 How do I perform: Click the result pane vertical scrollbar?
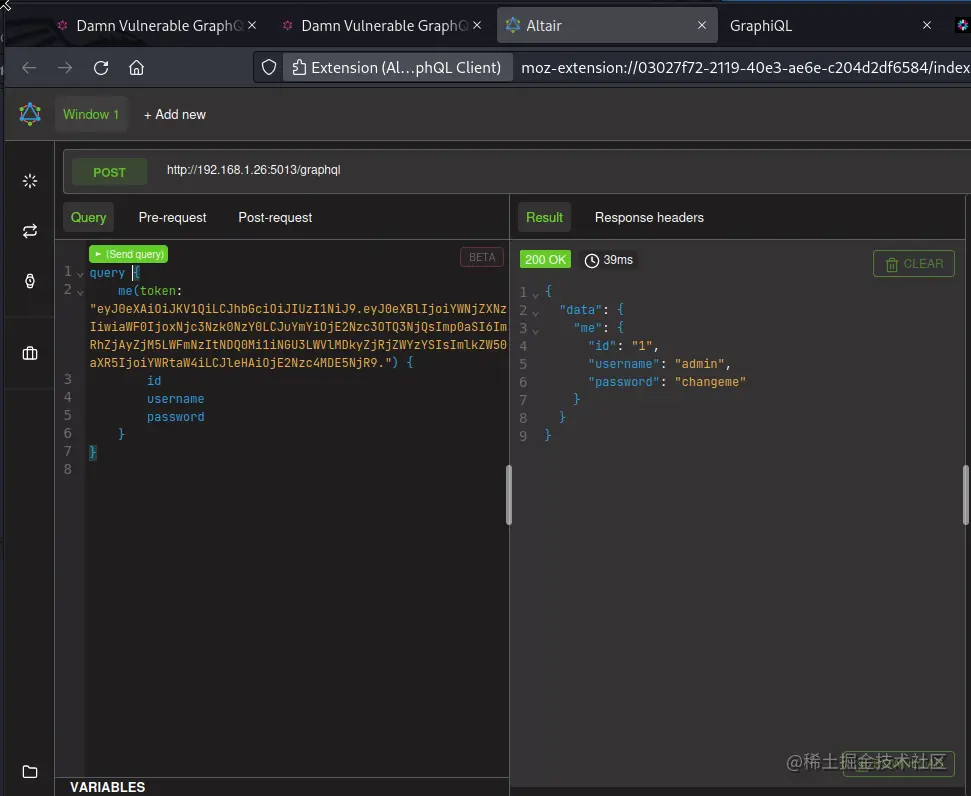965,495
